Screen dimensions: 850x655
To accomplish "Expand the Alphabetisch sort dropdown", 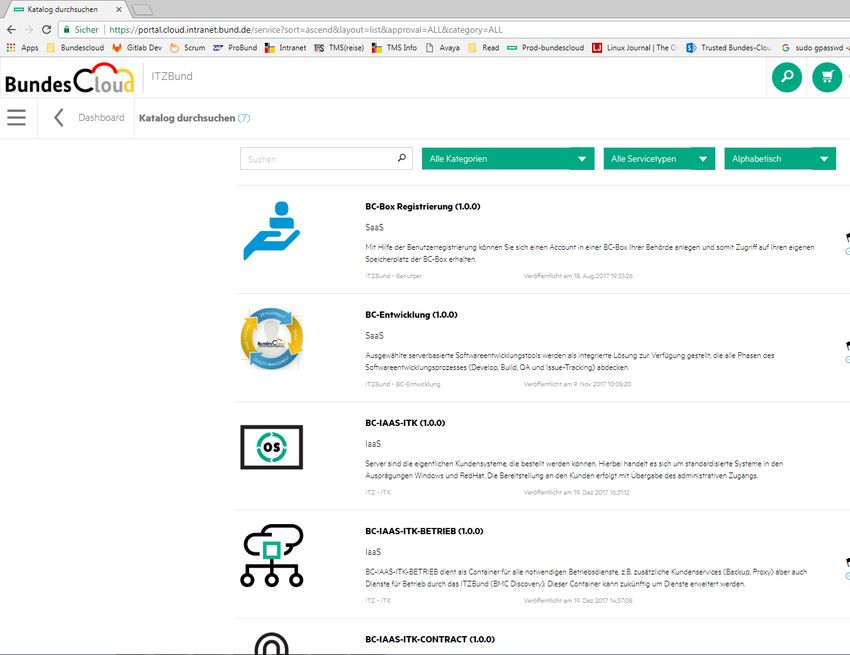I will (780, 158).
